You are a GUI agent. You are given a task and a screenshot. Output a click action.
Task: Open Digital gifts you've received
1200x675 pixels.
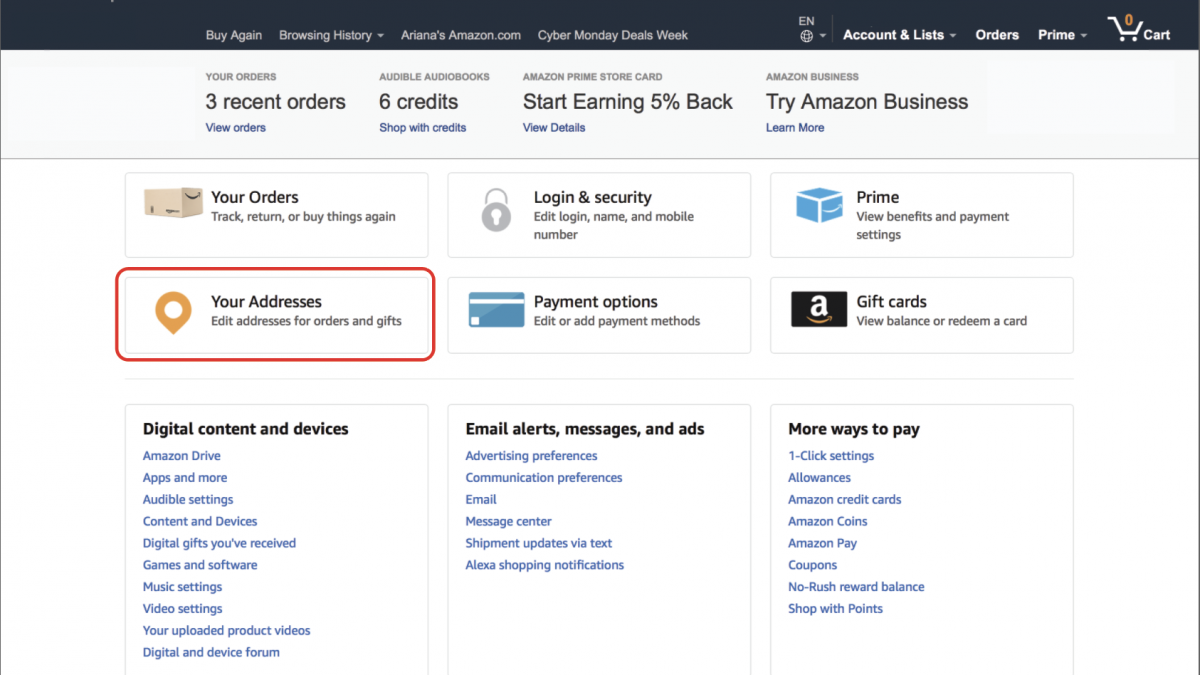coord(220,544)
